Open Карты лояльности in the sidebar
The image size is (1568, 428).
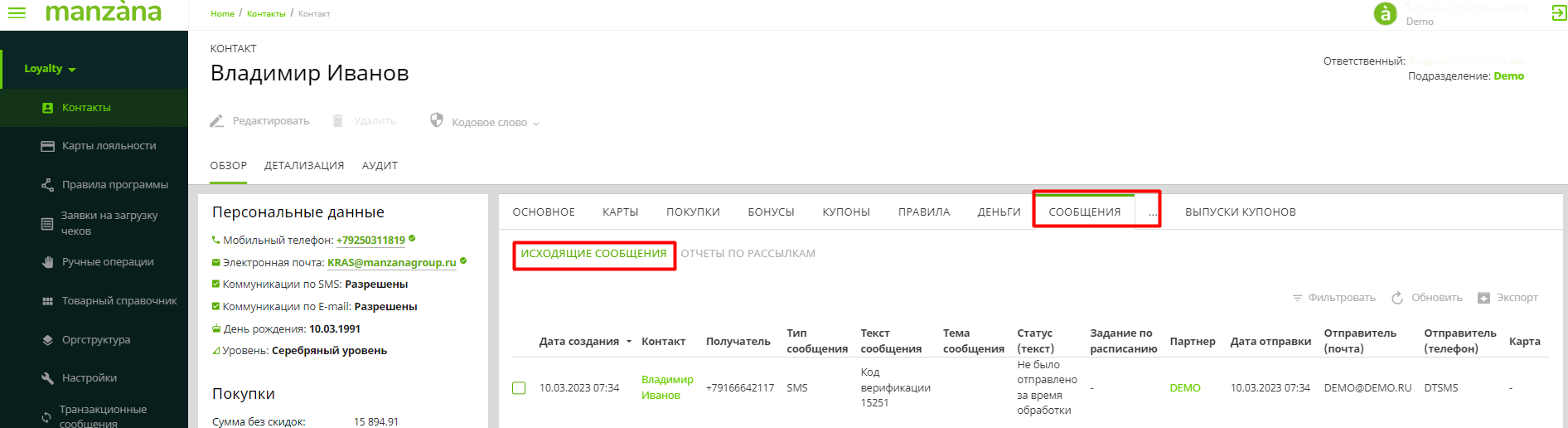pyautogui.click(x=109, y=146)
